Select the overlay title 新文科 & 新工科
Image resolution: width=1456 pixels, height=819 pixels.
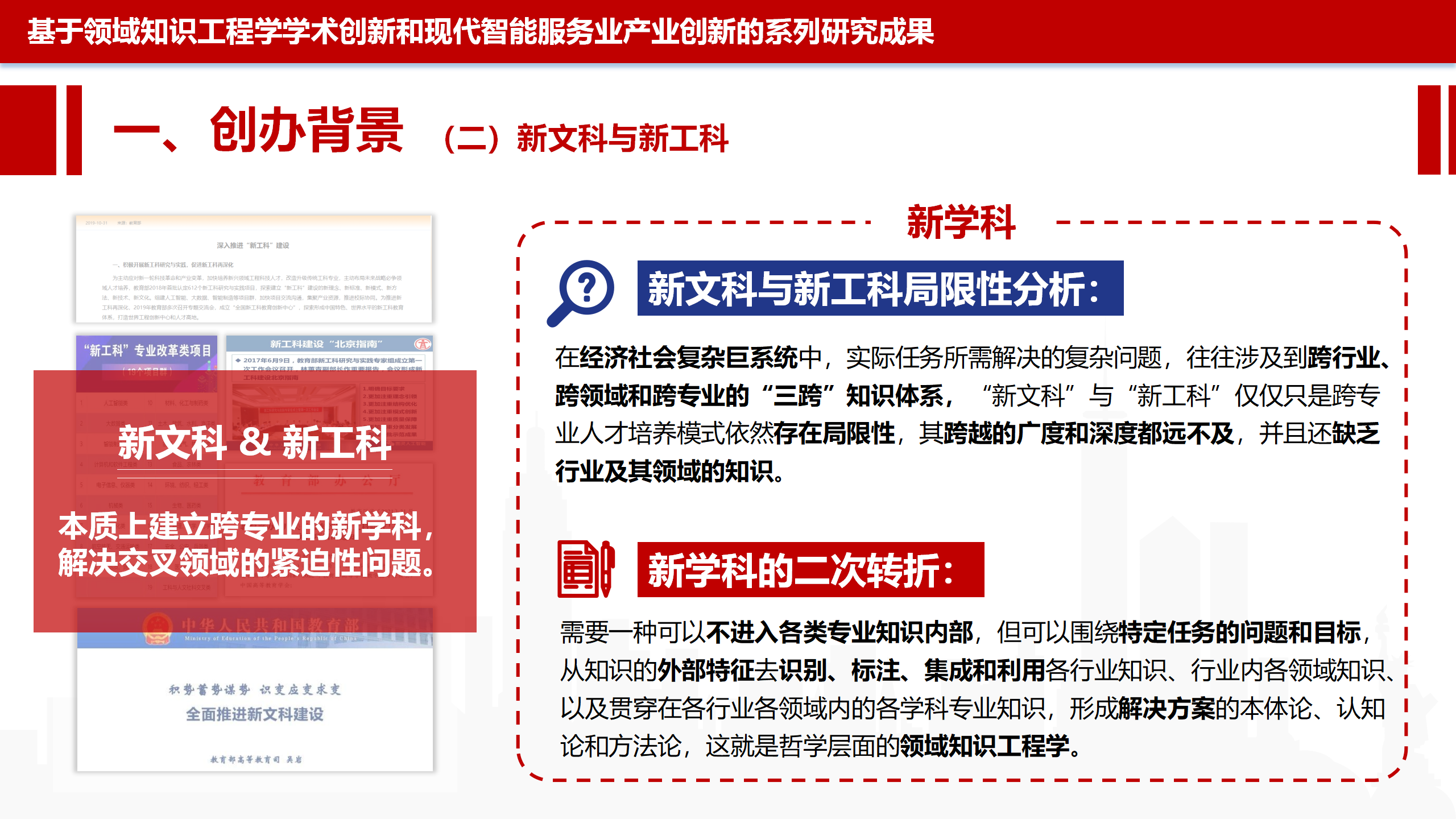[x=254, y=442]
